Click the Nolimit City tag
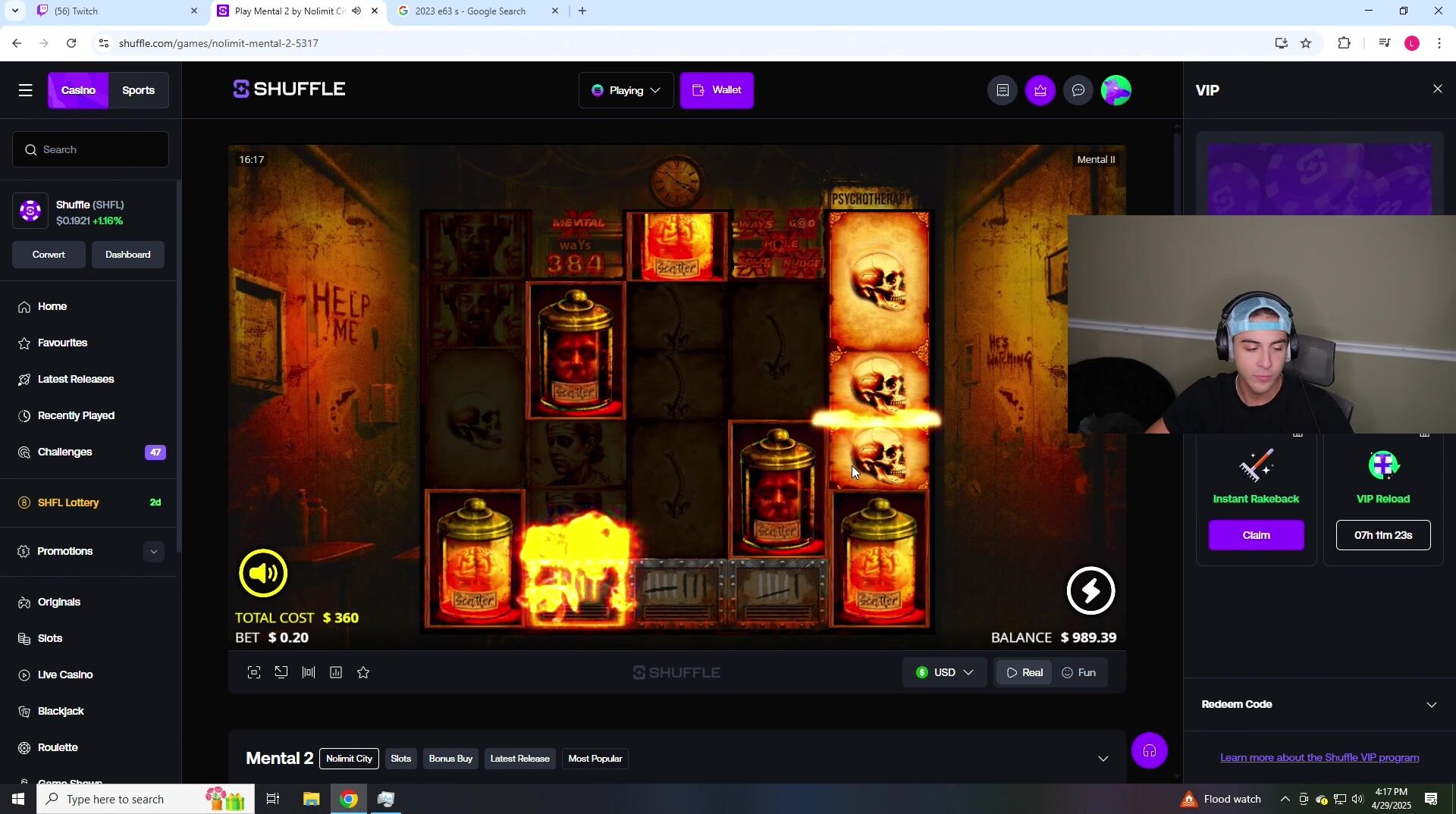 pos(350,759)
